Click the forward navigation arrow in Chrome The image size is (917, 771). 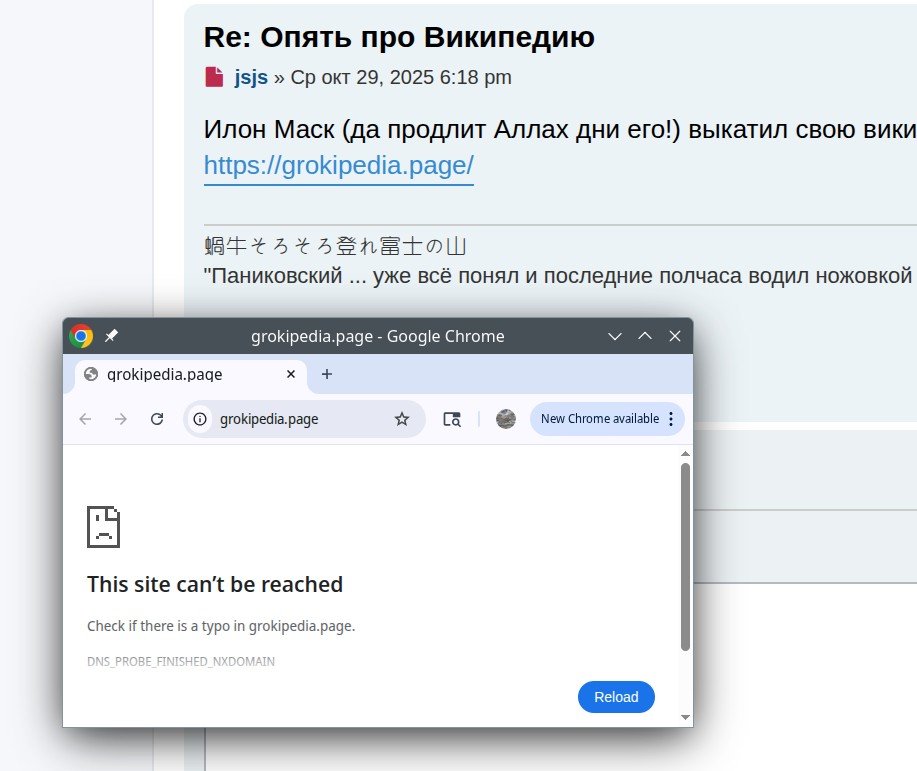pos(121,419)
